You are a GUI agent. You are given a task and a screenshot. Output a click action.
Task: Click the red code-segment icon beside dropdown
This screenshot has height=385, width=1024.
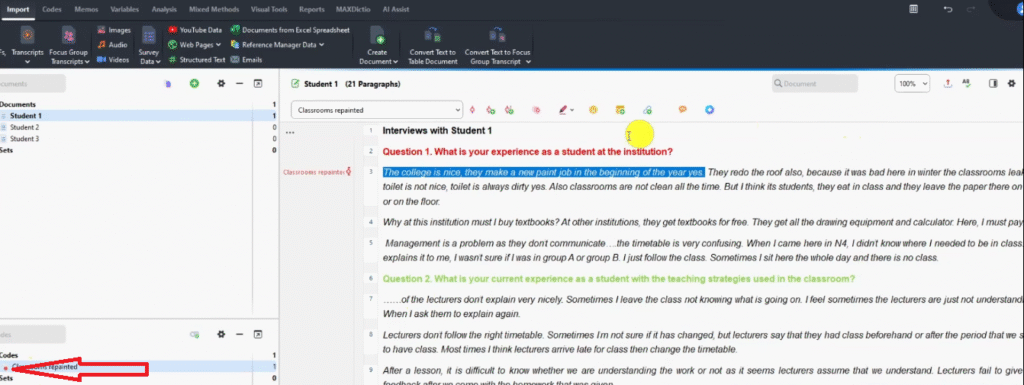(x=472, y=110)
